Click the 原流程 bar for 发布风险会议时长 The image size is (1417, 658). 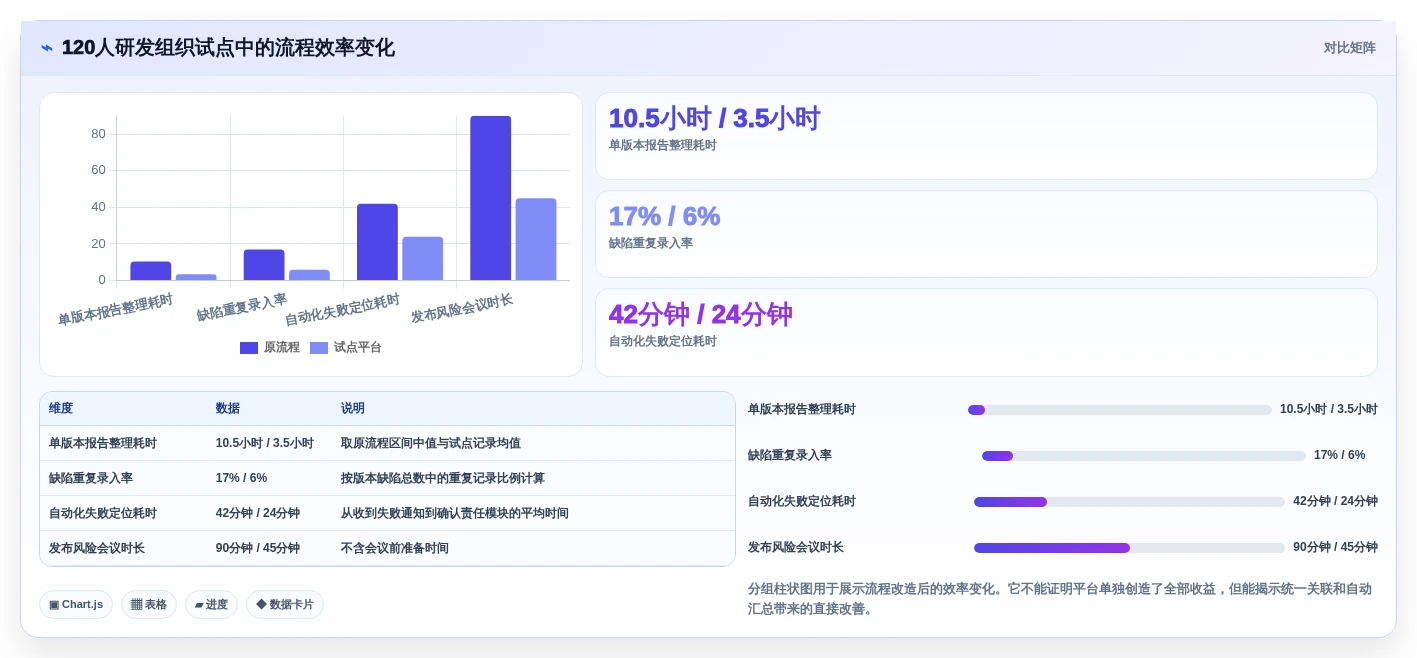[x=490, y=198]
